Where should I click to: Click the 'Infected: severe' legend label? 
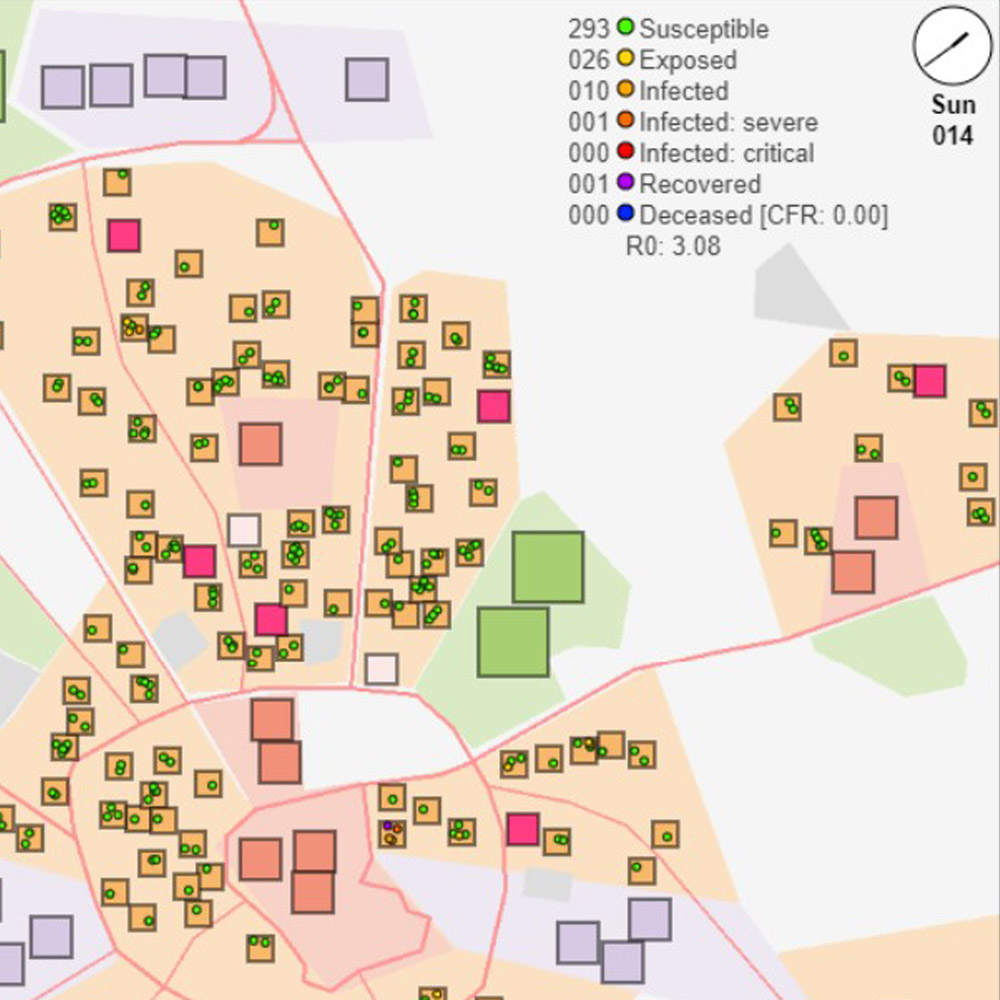pos(728,122)
